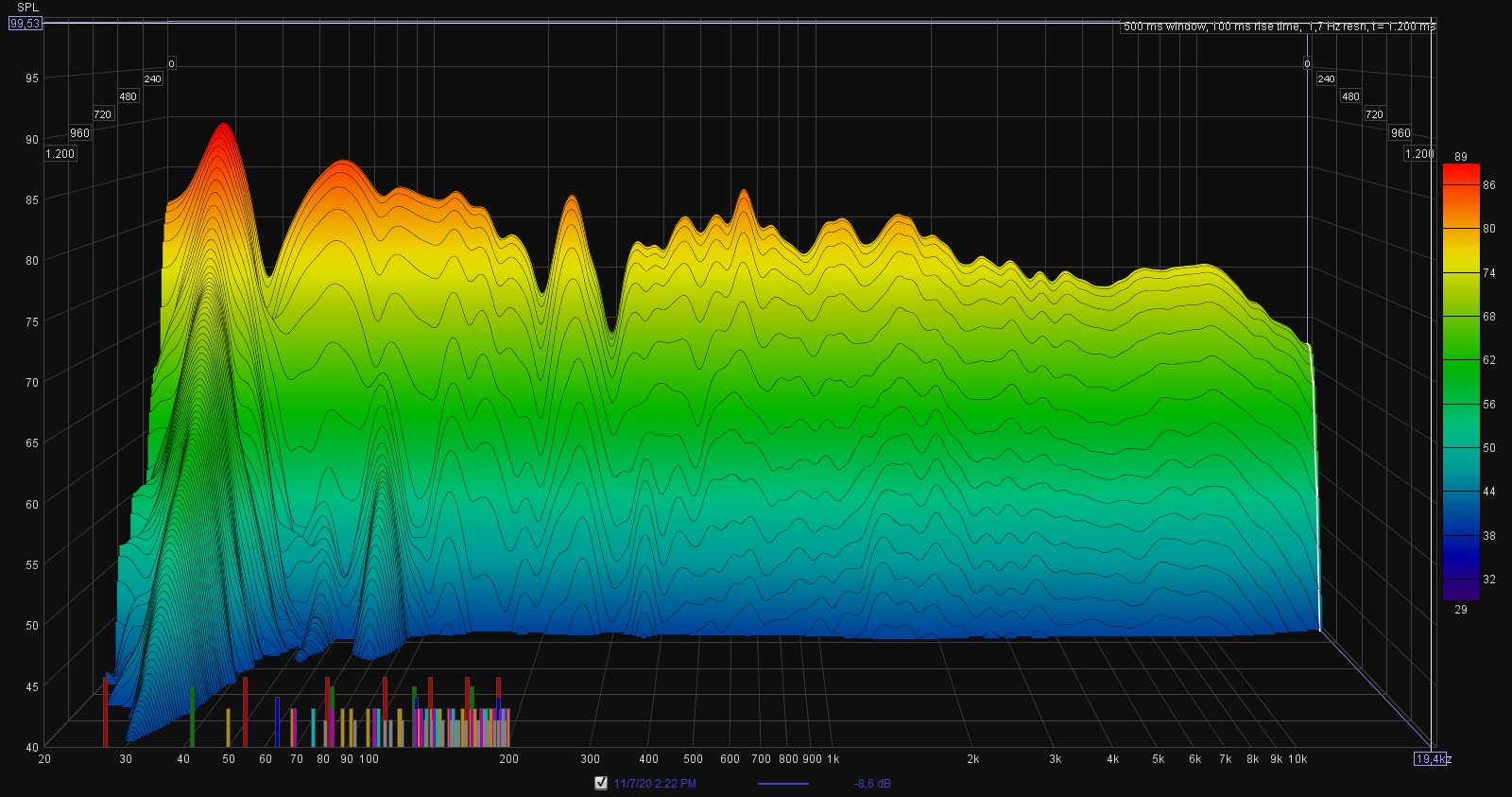Click the SPL axis title
Screen dimensions: 1512x797
click(x=28, y=8)
